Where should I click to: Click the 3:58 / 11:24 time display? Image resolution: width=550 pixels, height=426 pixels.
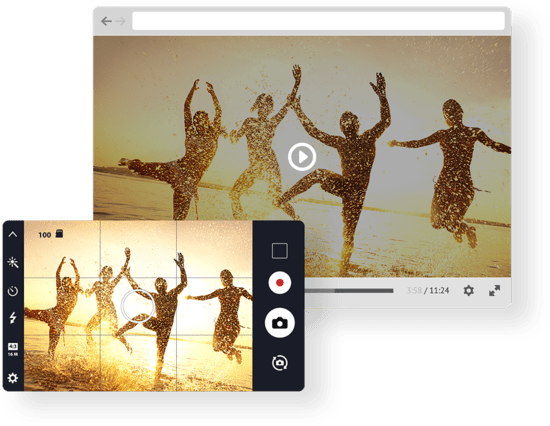428,291
